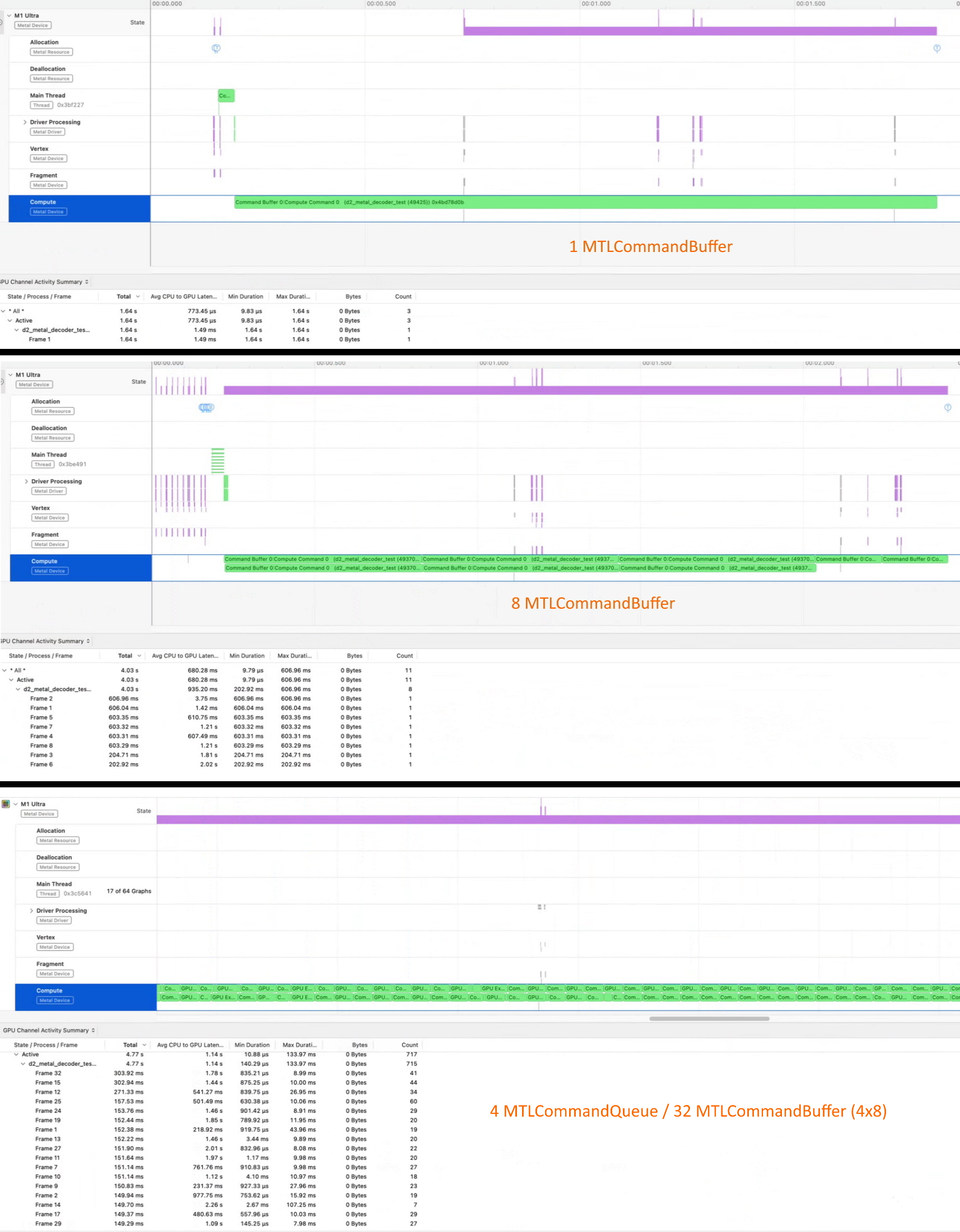This screenshot has height=1232, width=960.
Task: Select the Frame 24 row
Action: [212, 1110]
